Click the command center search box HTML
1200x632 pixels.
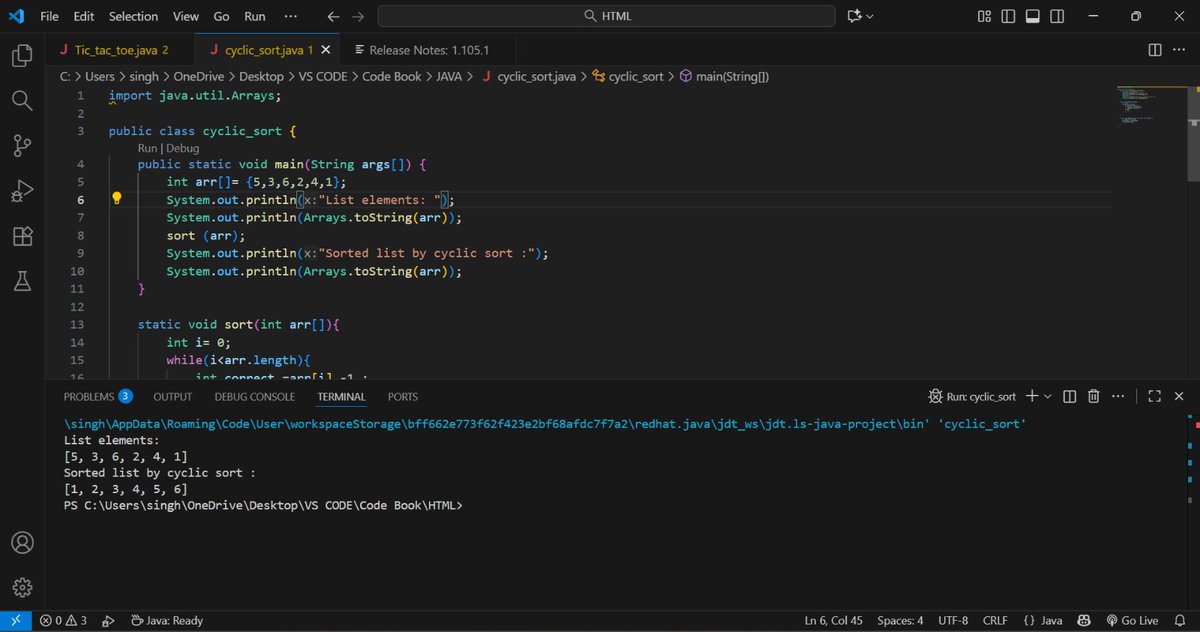(x=606, y=16)
